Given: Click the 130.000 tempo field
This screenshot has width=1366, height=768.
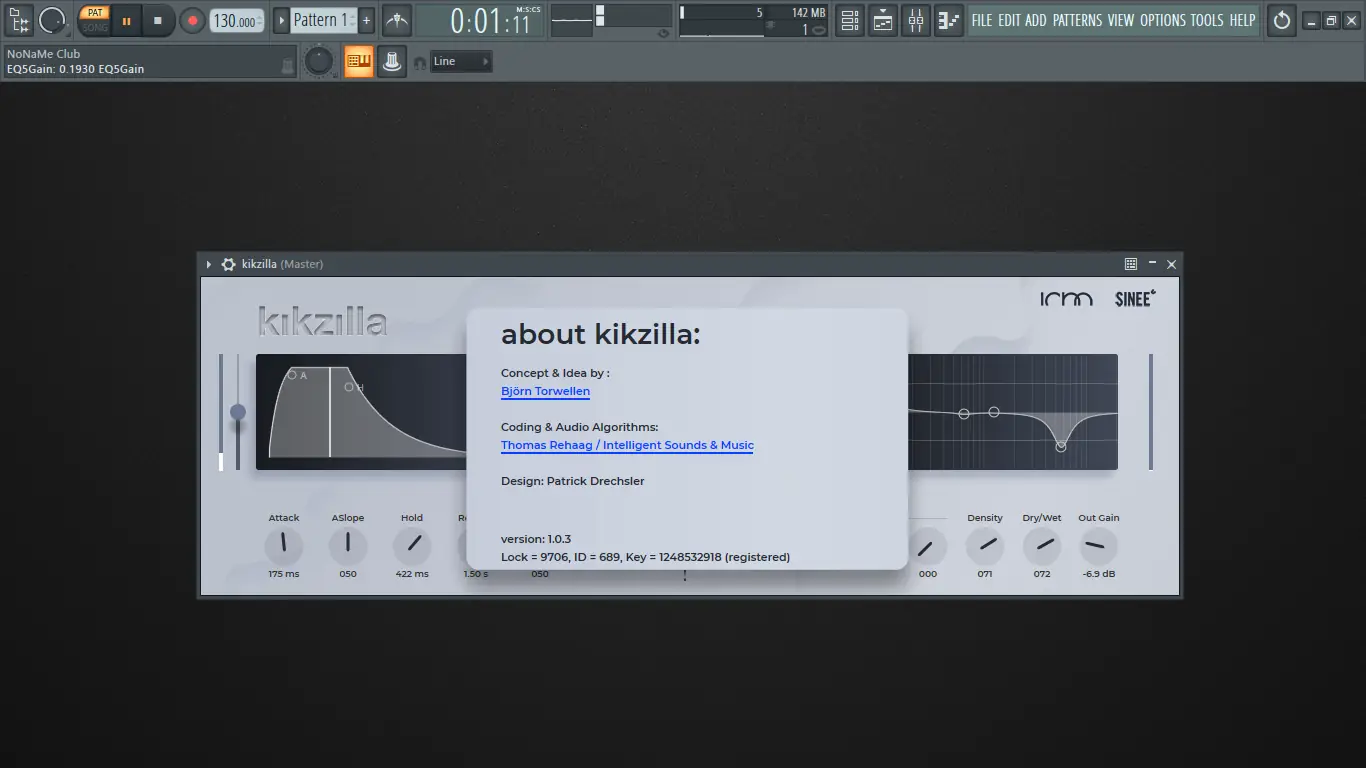Looking at the screenshot, I should 237,21.
